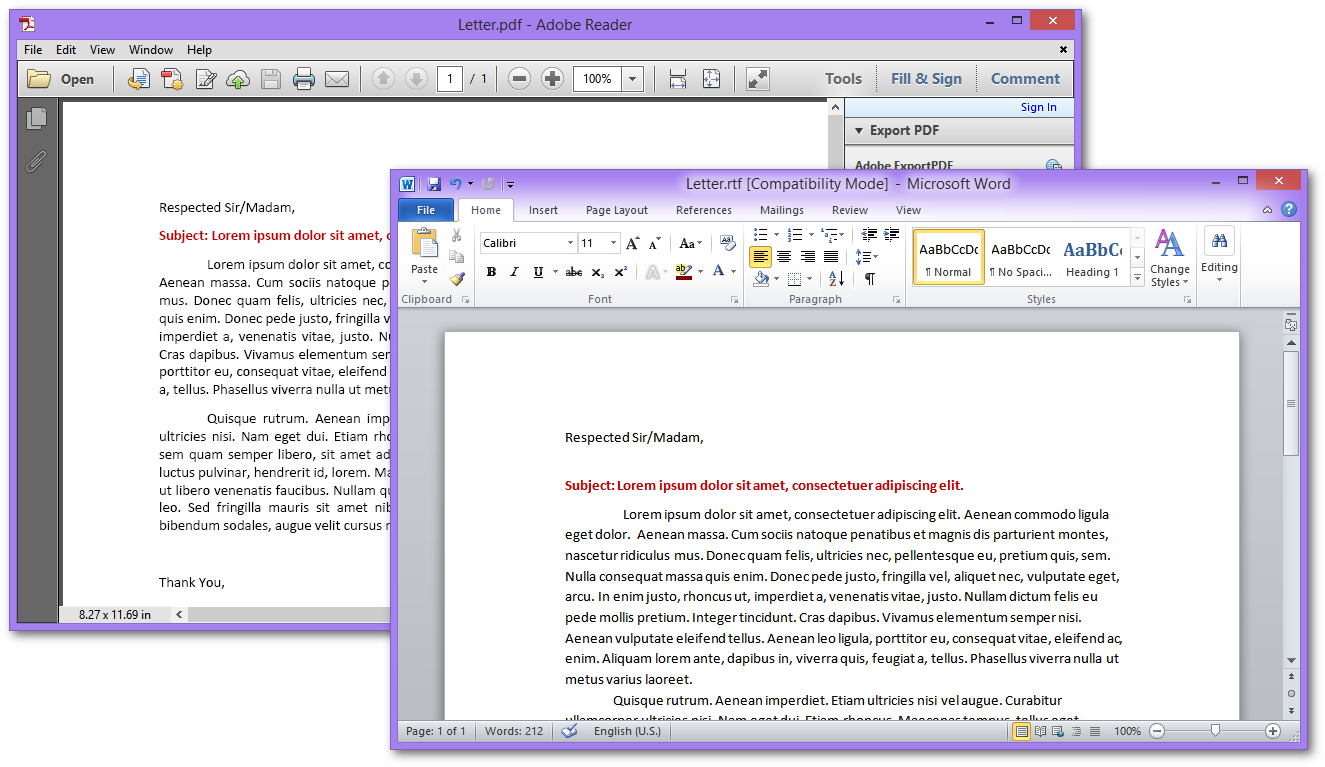Image resolution: width=1325 pixels, height=767 pixels.
Task: Click font color A button in Word
Action: click(718, 272)
